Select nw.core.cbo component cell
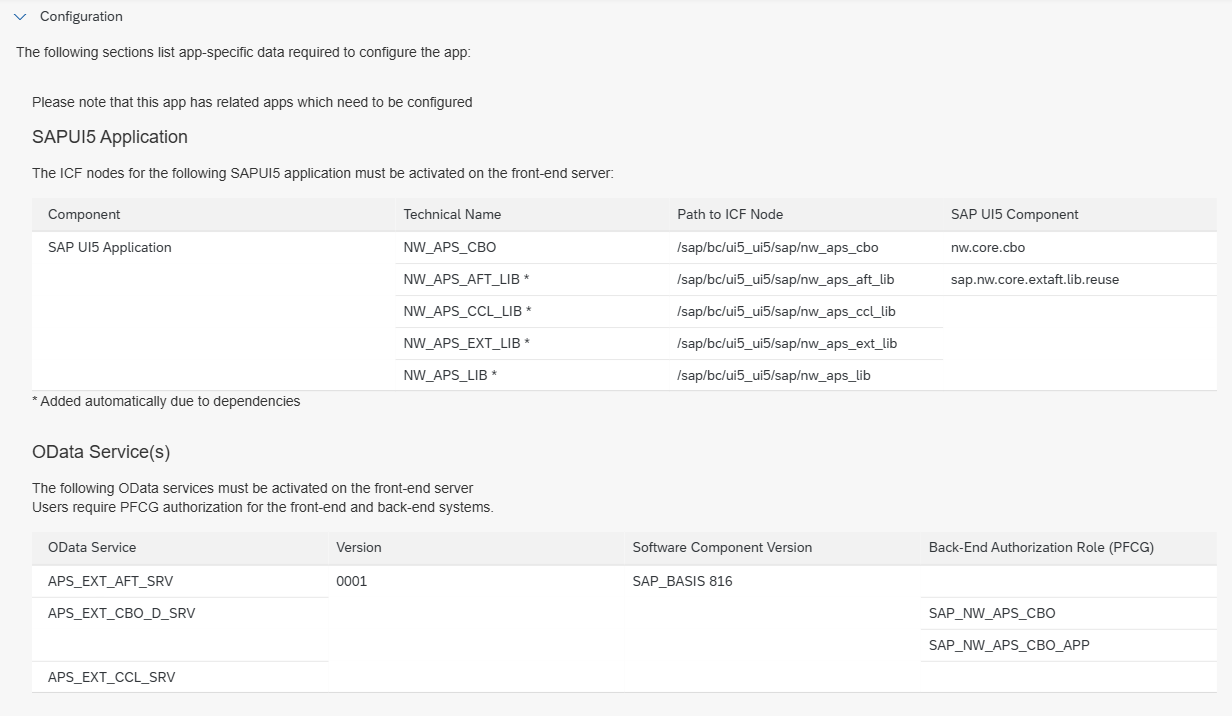 pos(988,247)
